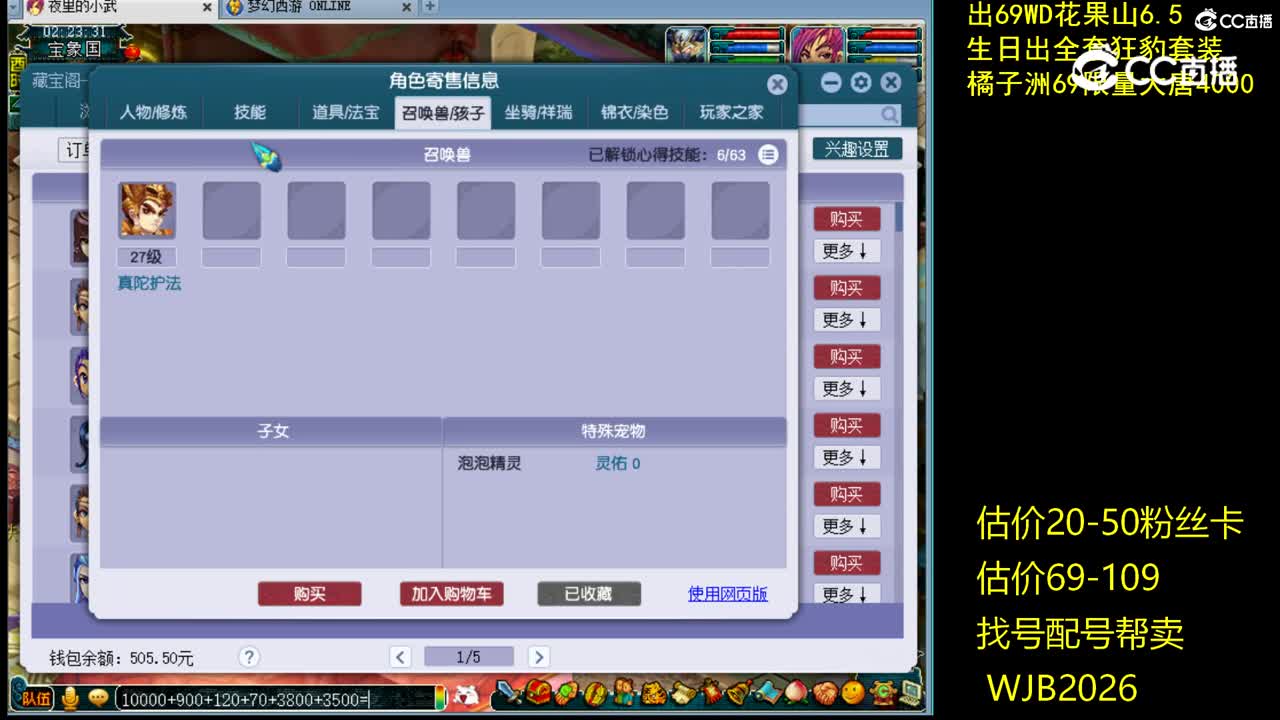Viewport: 1280px width, 720px height.
Task: Select the 召唤兽/孩子 tab
Action: (x=443, y=113)
